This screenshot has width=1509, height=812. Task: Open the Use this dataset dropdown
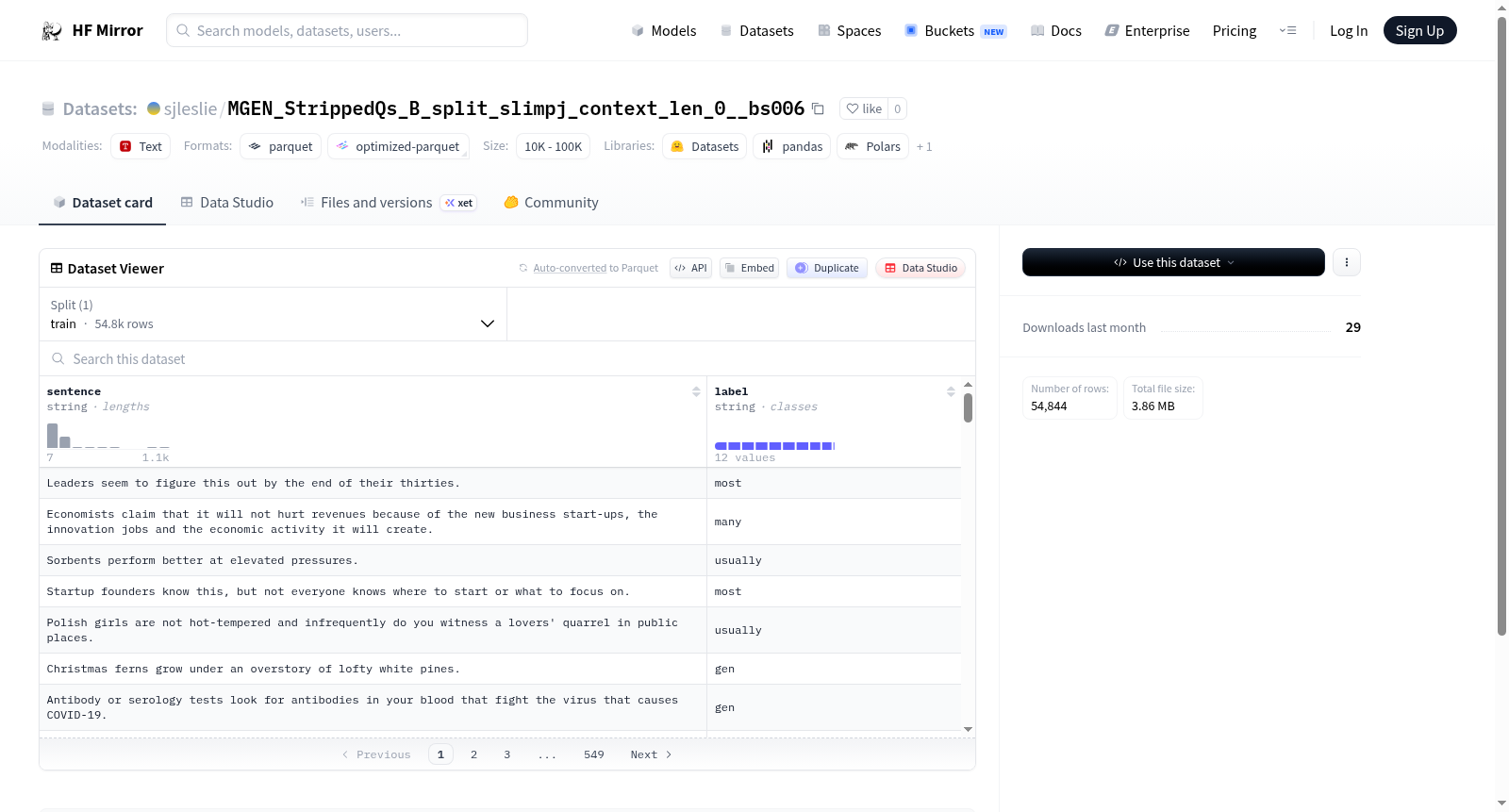point(1173,262)
